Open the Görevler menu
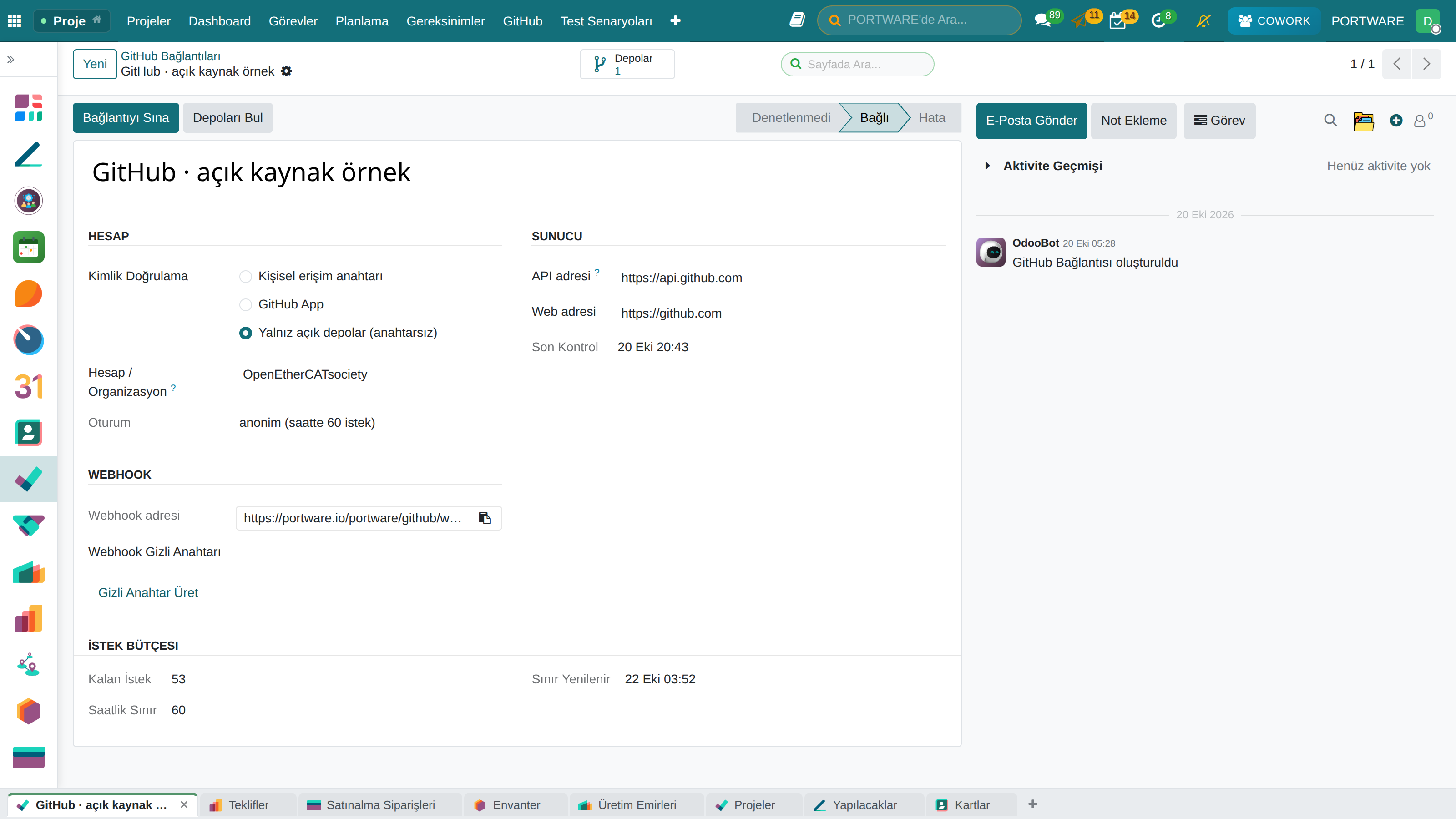Image resolution: width=1456 pixels, height=819 pixels. pos(293,21)
